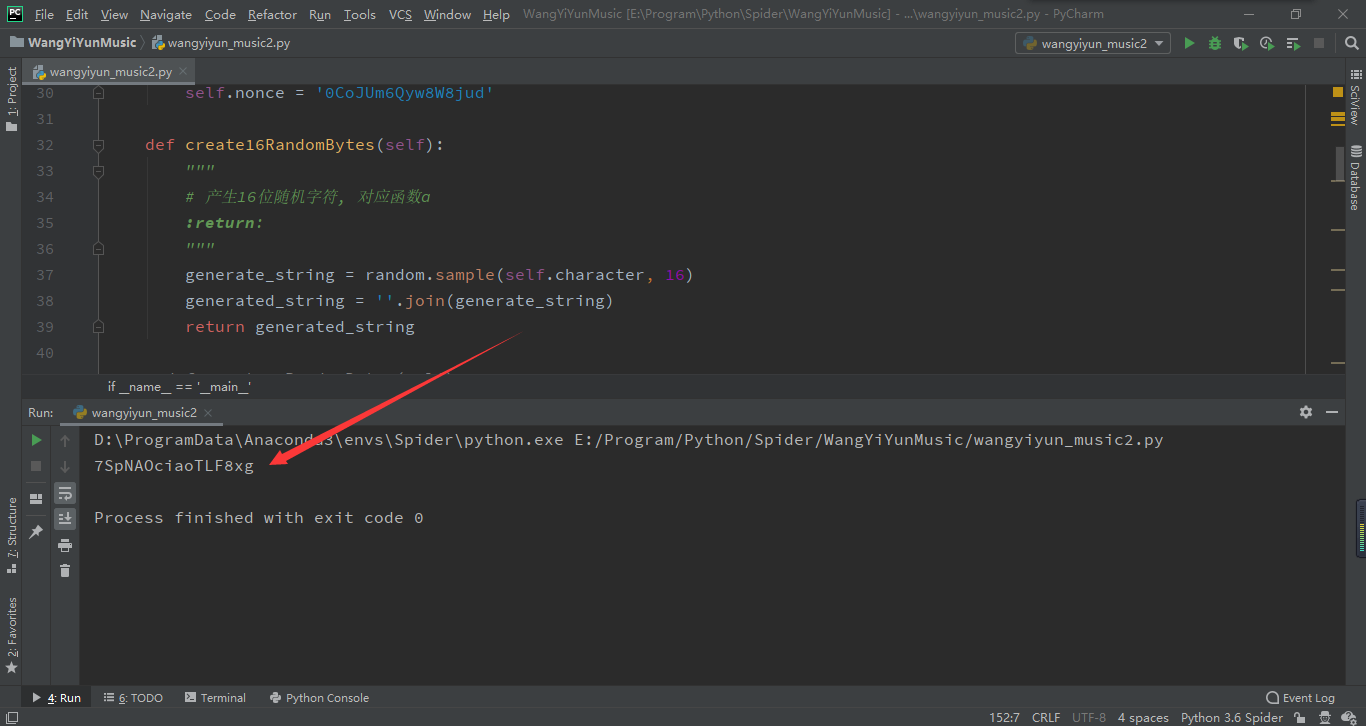1366x726 pixels.
Task: Pin the Run tab with pin icon
Action: [x=36, y=531]
